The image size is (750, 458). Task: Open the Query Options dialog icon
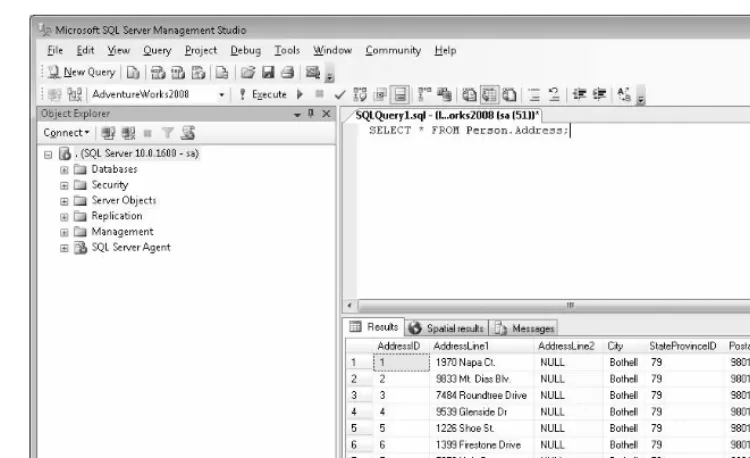click(380, 95)
